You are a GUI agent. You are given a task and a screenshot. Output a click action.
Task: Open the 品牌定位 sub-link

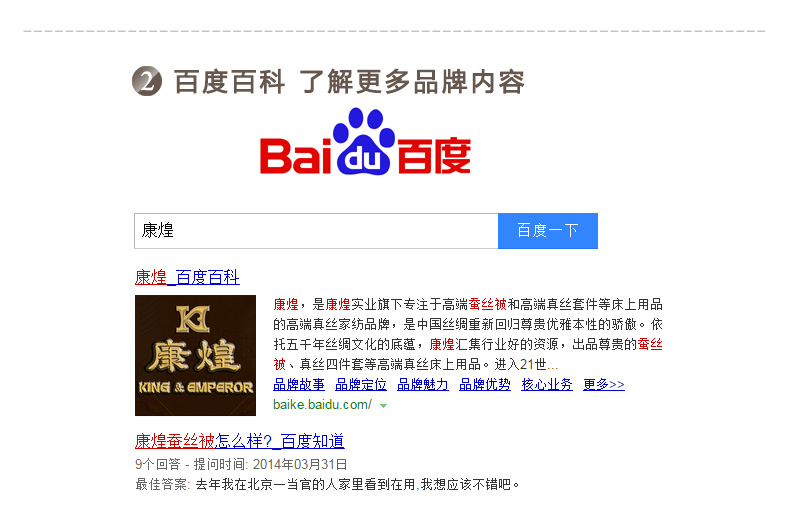point(361,384)
